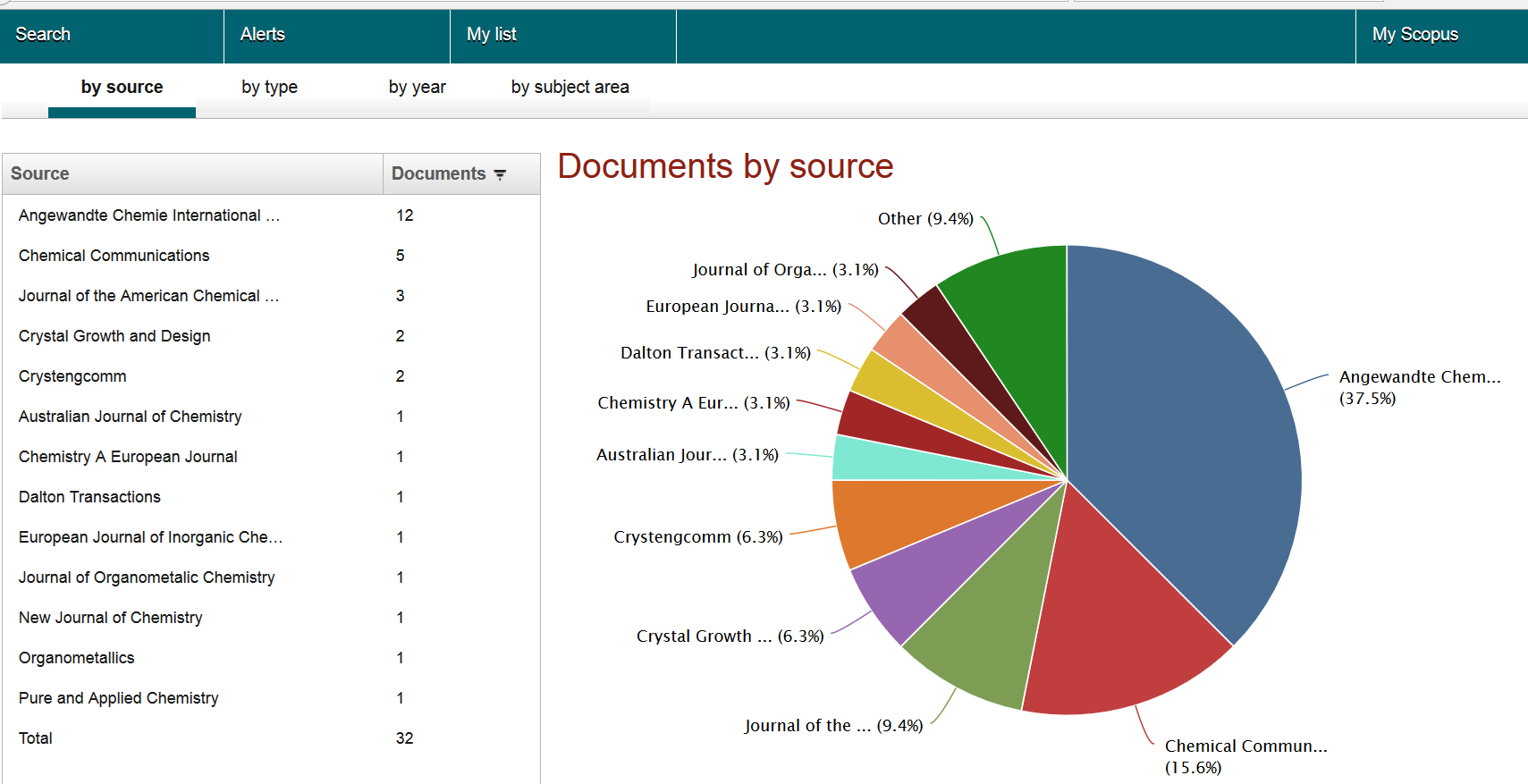Select Journal of Organometallic Chemistry row

pos(271,577)
